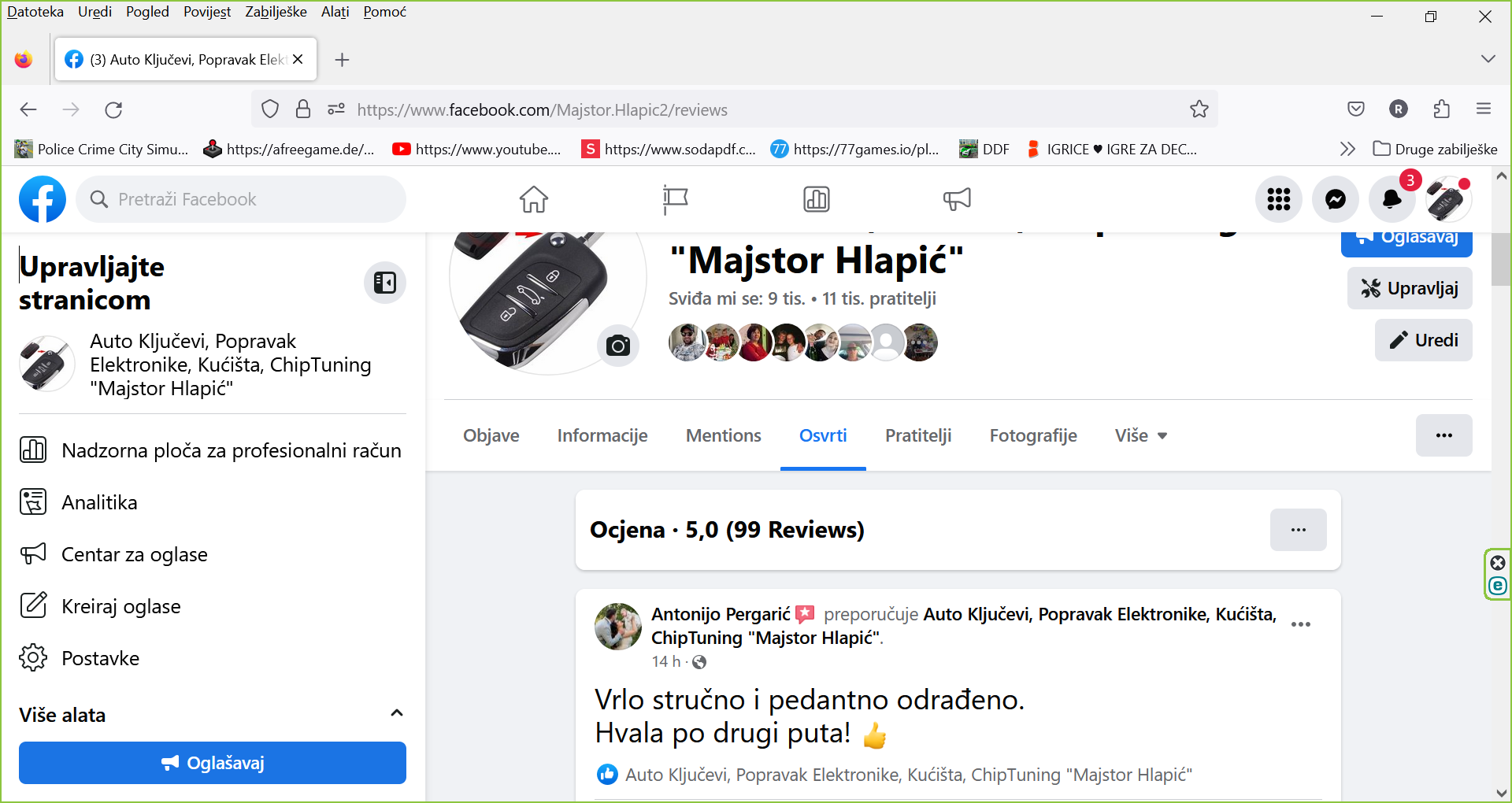Expand the Više tab dropdown

tap(1141, 435)
